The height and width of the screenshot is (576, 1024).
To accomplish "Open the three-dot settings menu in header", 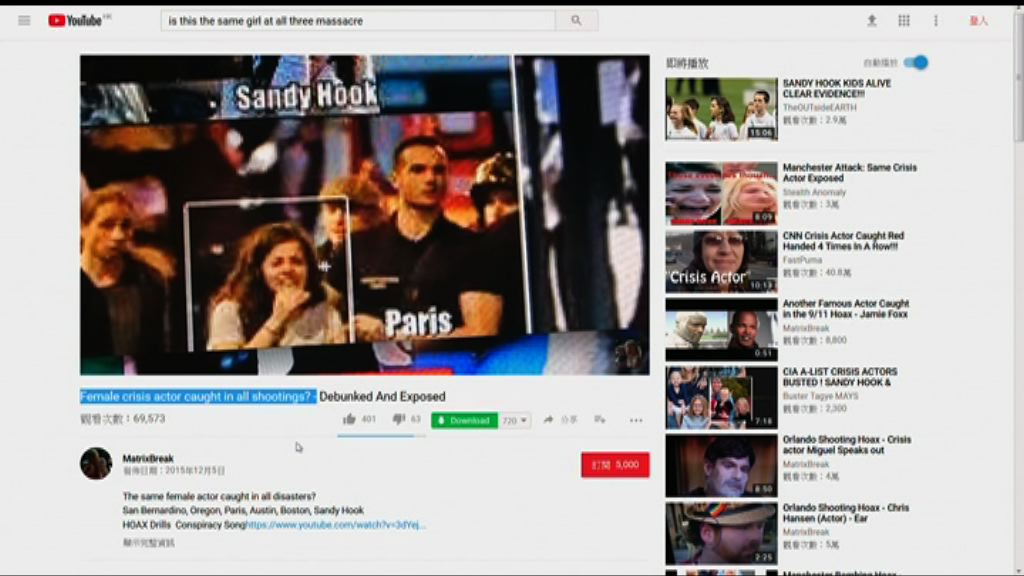I will point(936,20).
